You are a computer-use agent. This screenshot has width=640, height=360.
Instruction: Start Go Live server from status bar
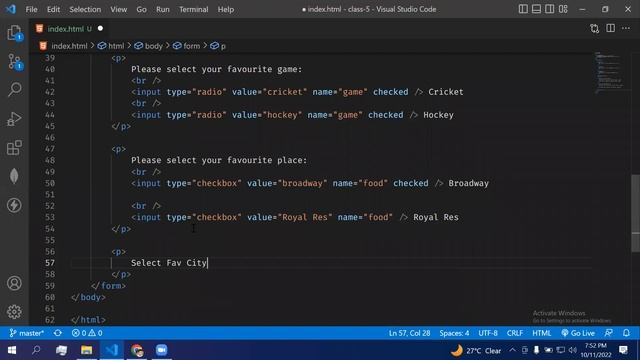pyautogui.click(x=578, y=333)
